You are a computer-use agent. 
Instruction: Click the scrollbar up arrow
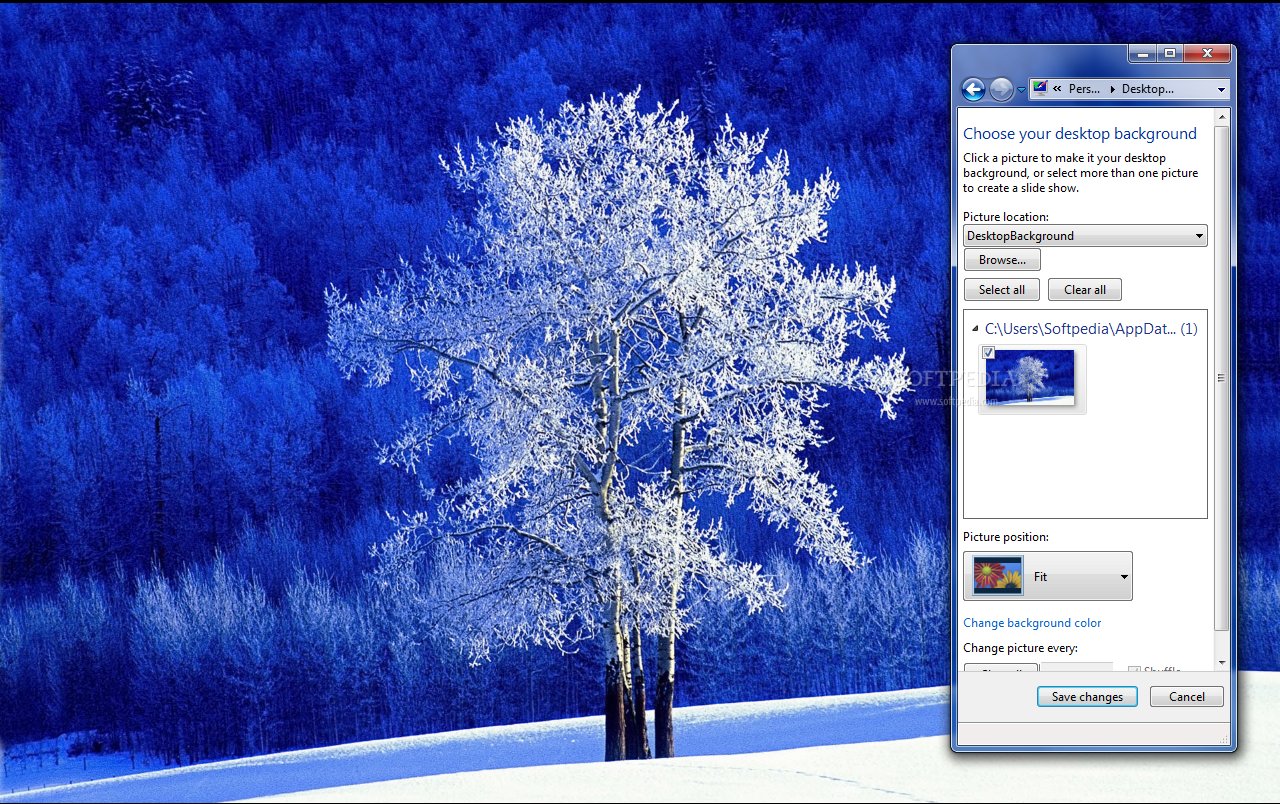click(1221, 117)
